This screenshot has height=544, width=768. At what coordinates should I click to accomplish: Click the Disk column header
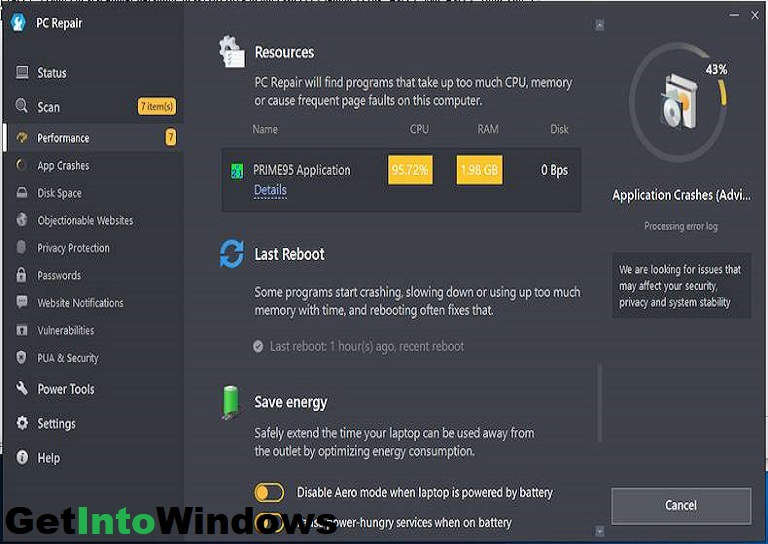coord(559,129)
